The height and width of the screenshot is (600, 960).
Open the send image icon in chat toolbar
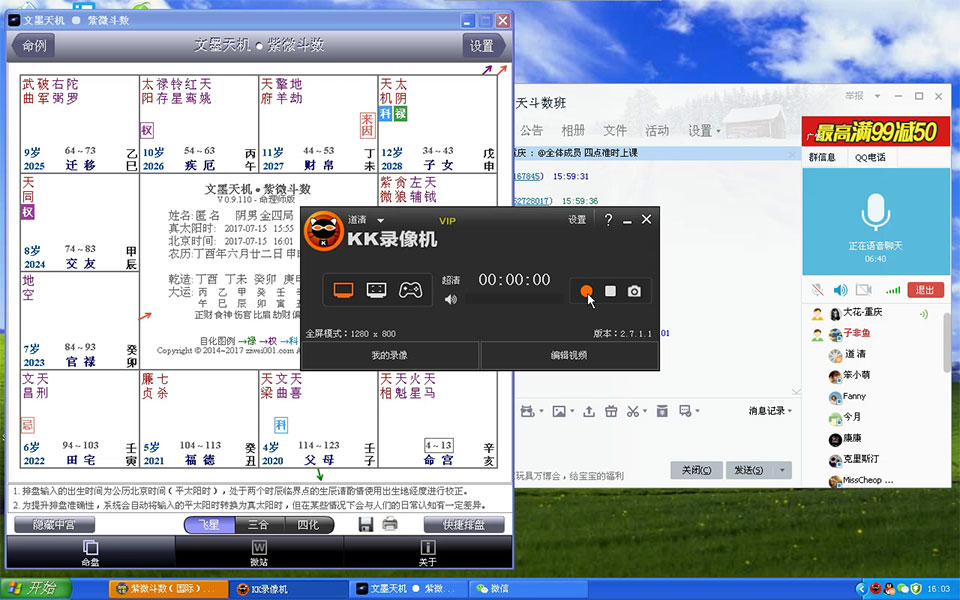point(559,411)
